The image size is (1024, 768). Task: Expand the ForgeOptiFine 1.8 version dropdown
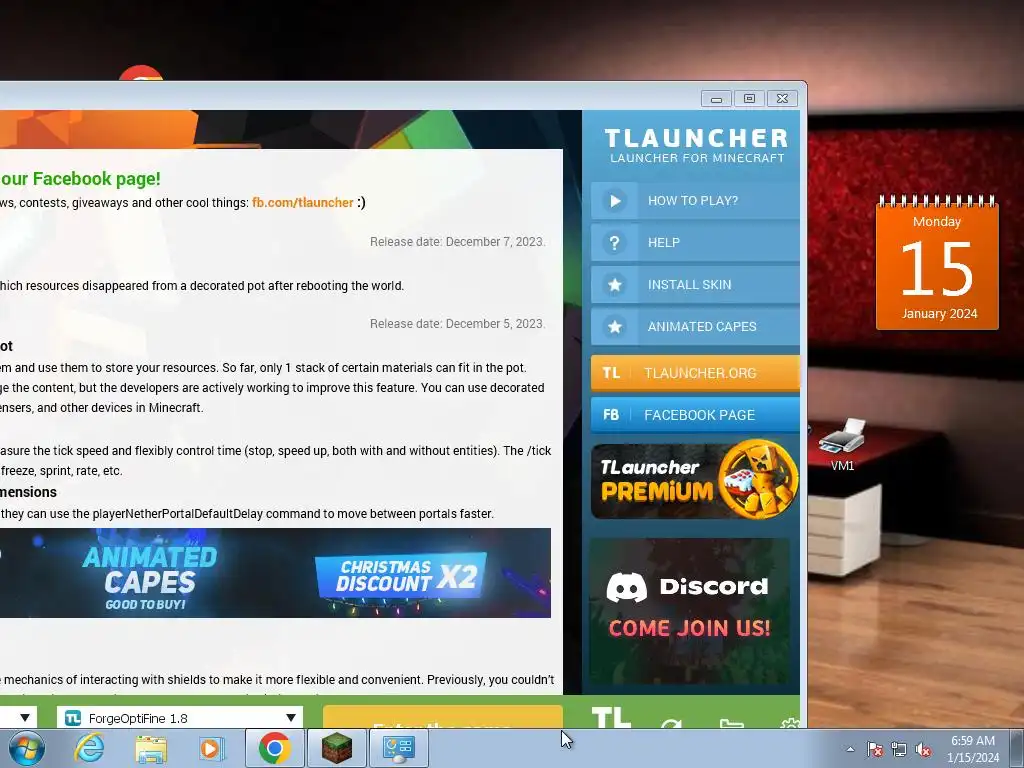(x=291, y=718)
